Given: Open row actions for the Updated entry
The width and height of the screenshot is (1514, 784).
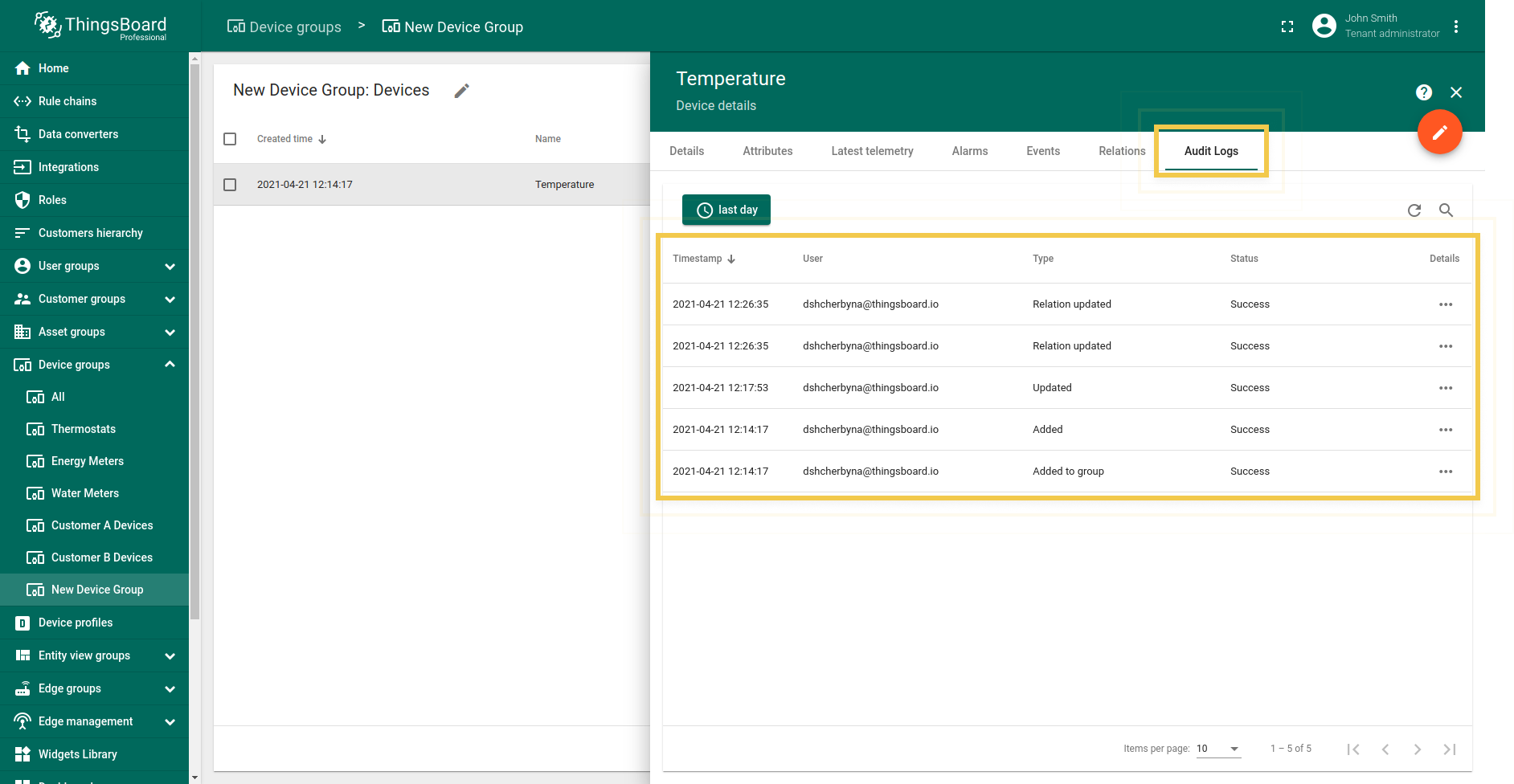Looking at the screenshot, I should coord(1446,388).
